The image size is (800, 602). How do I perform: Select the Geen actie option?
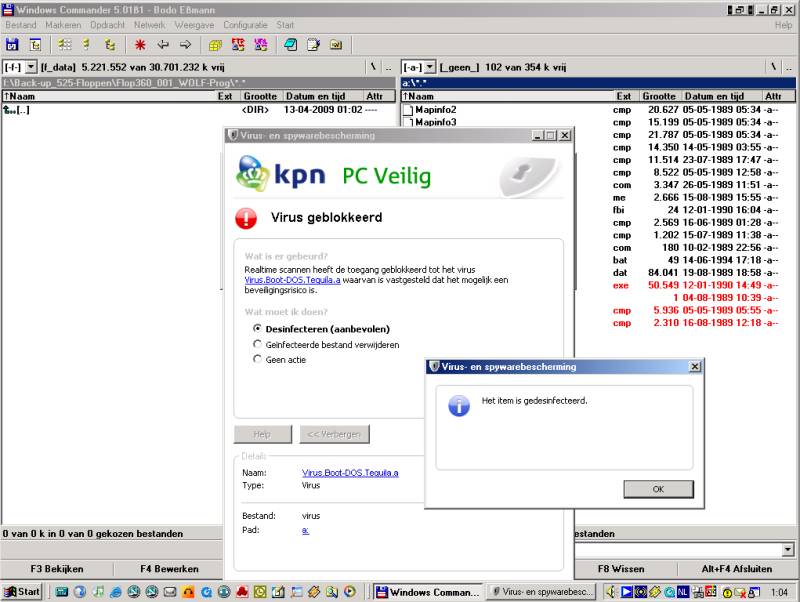[x=280, y=360]
